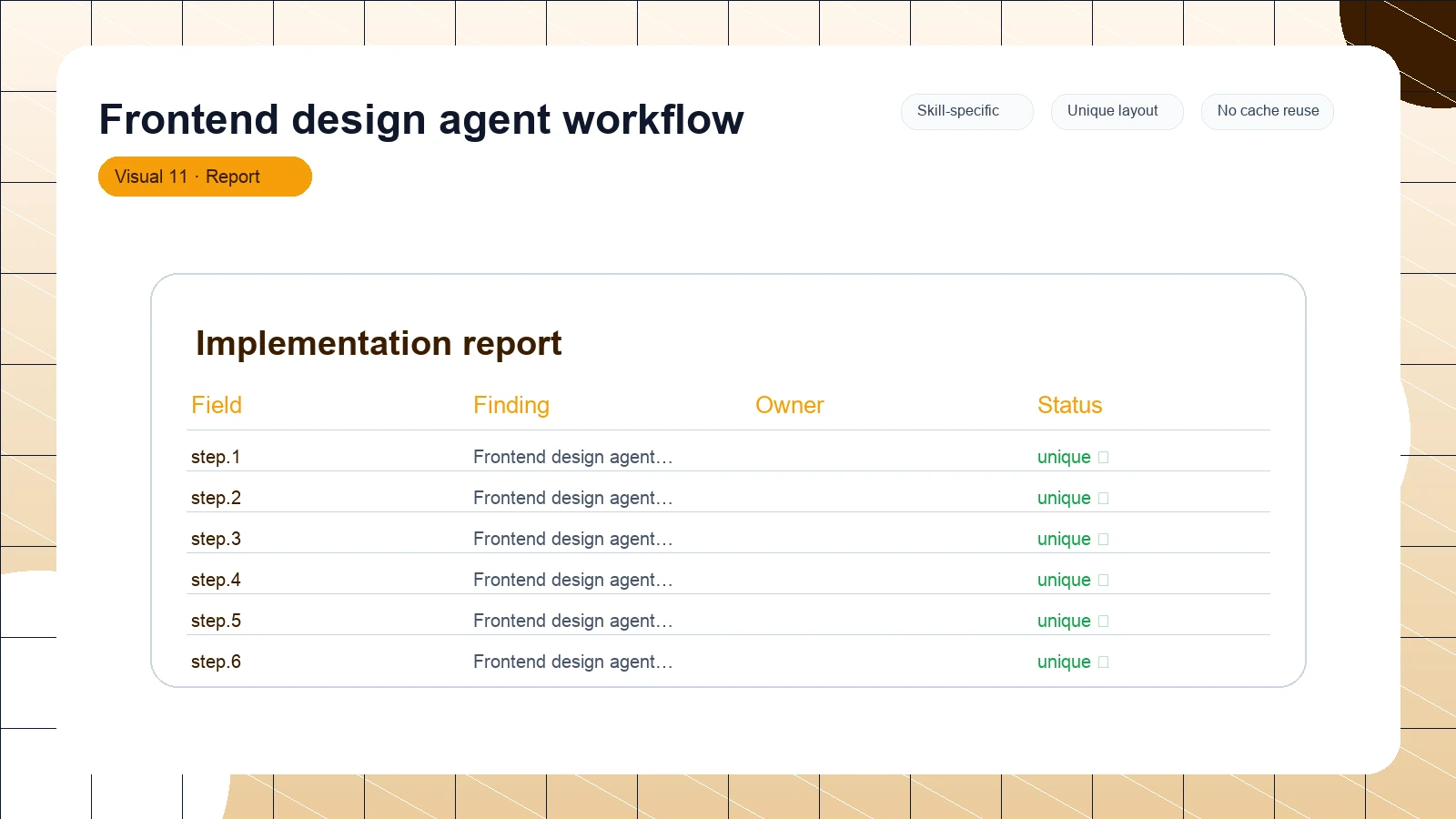This screenshot has width=1456, height=819.
Task: Click the finding text in step.4 row
Action: coord(573,580)
